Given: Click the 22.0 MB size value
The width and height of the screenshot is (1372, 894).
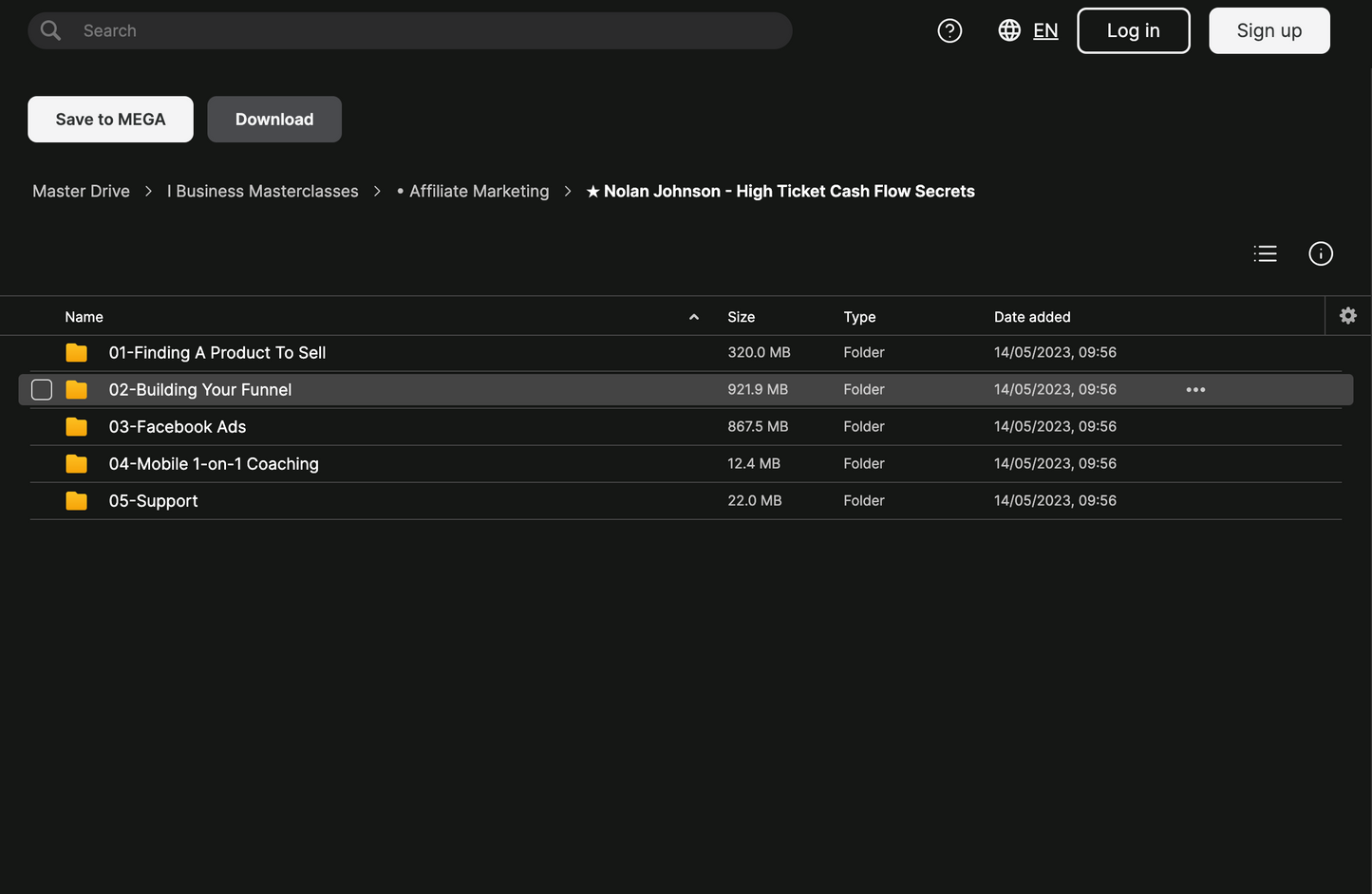Looking at the screenshot, I should [755, 500].
